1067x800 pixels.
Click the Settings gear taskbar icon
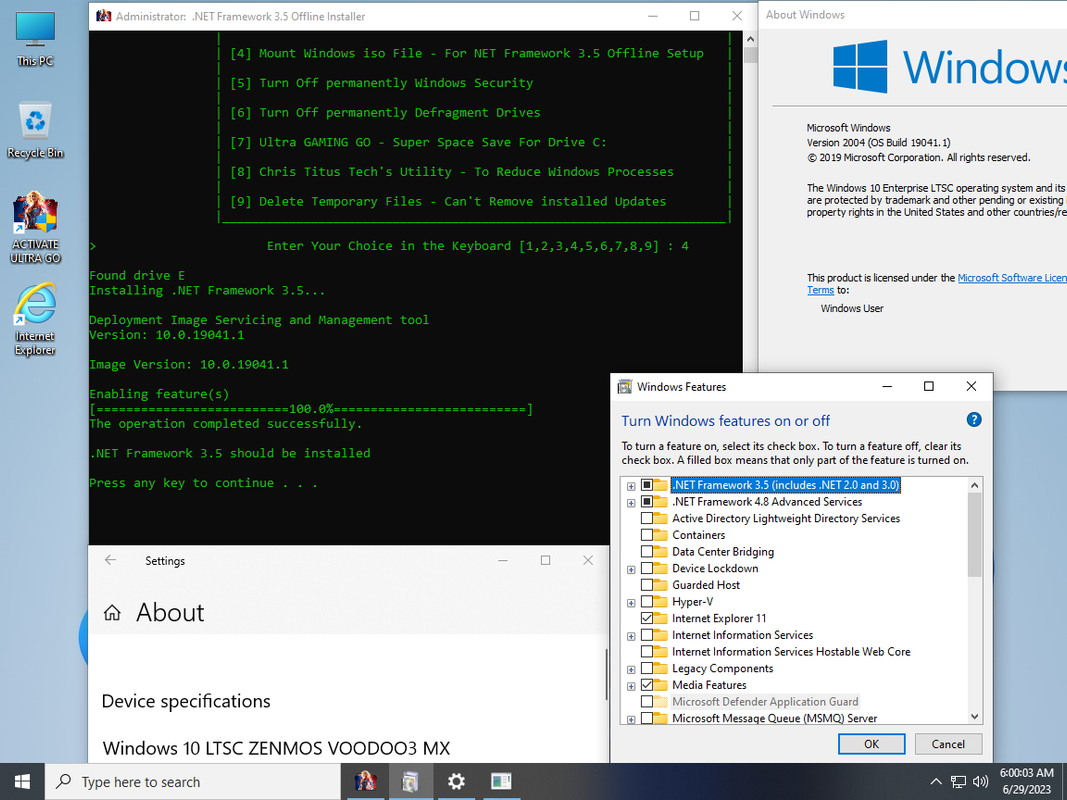click(456, 782)
